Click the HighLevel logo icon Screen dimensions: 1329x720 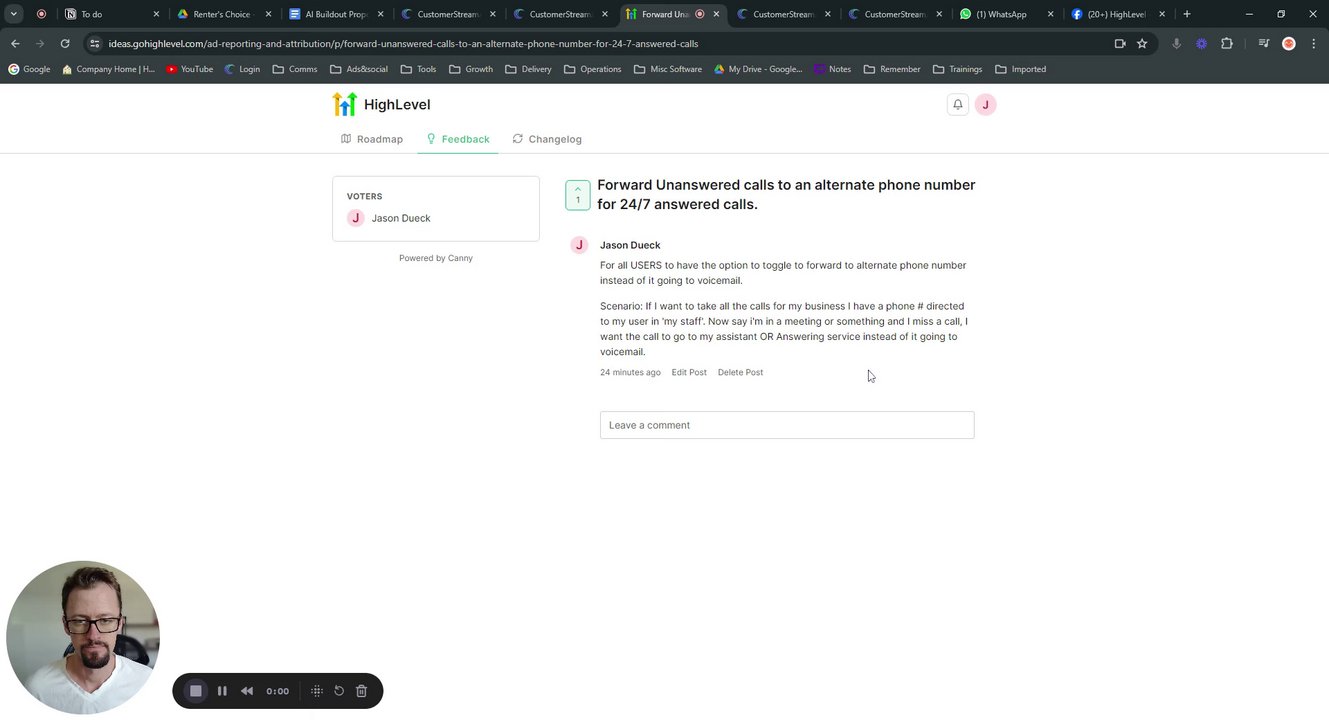(x=344, y=104)
